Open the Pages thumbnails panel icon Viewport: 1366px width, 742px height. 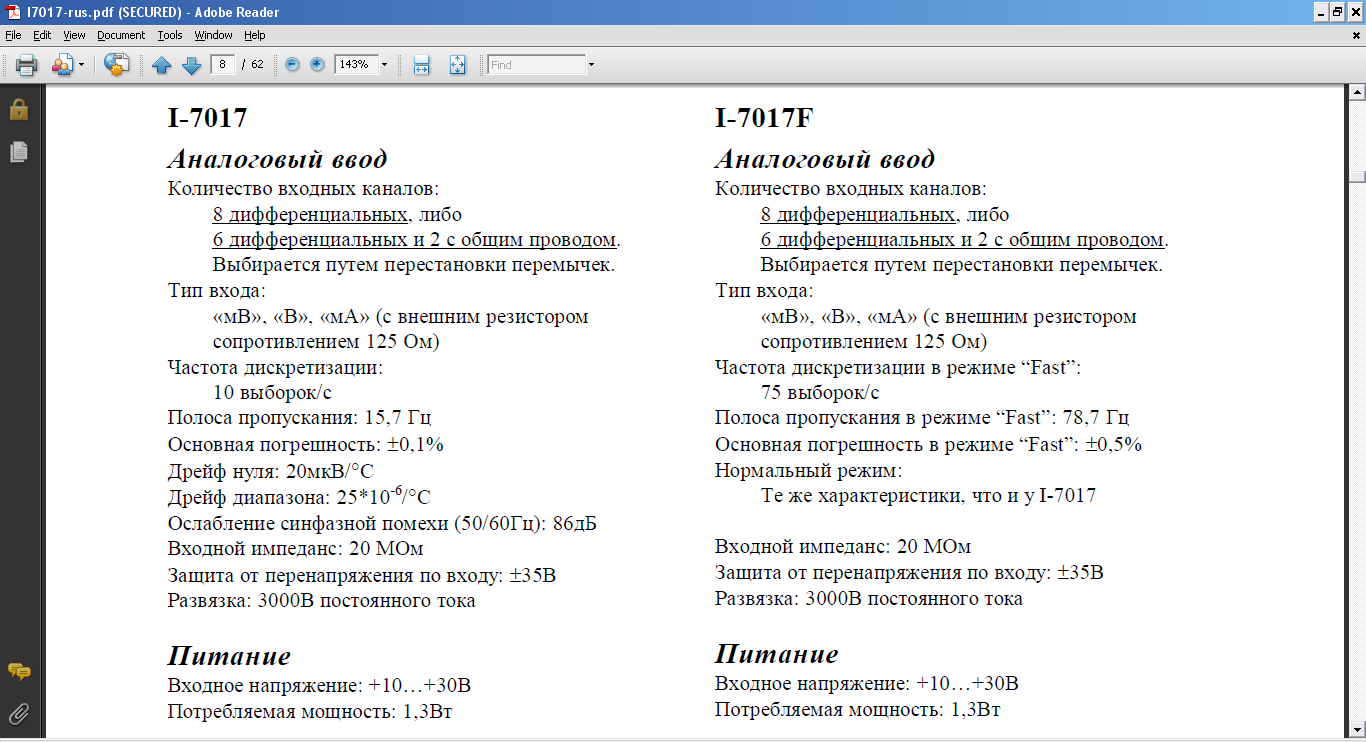(18, 152)
